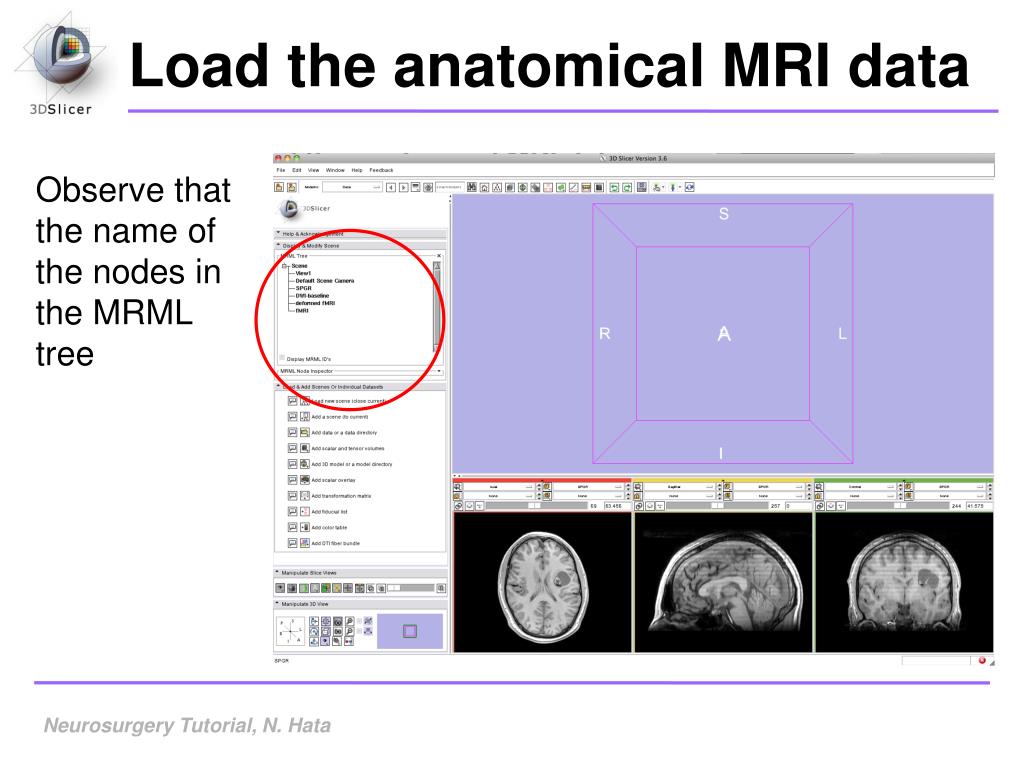Open the Modules selection dropdown
Screen dimensions: 1024x768
coord(352,187)
